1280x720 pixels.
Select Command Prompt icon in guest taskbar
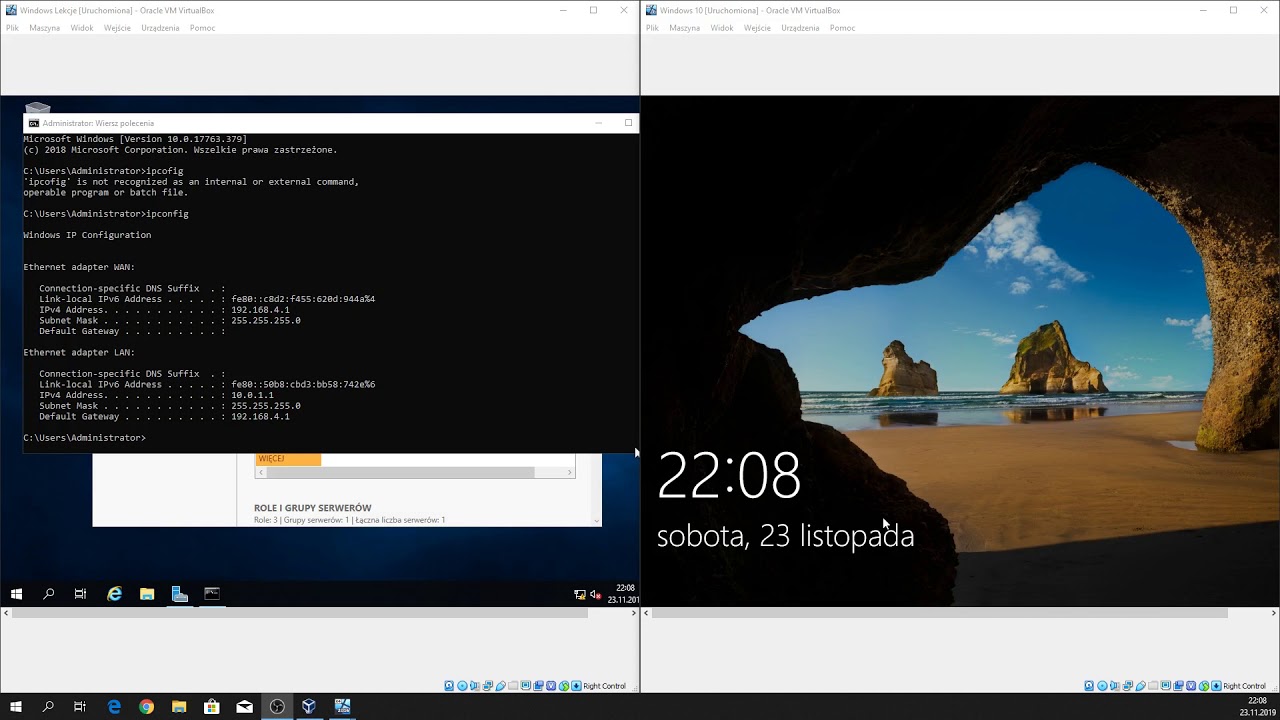[x=212, y=594]
